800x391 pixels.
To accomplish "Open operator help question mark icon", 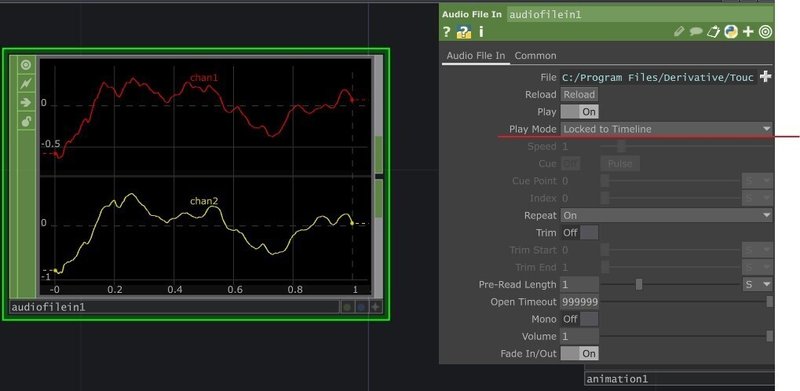I will click(447, 32).
